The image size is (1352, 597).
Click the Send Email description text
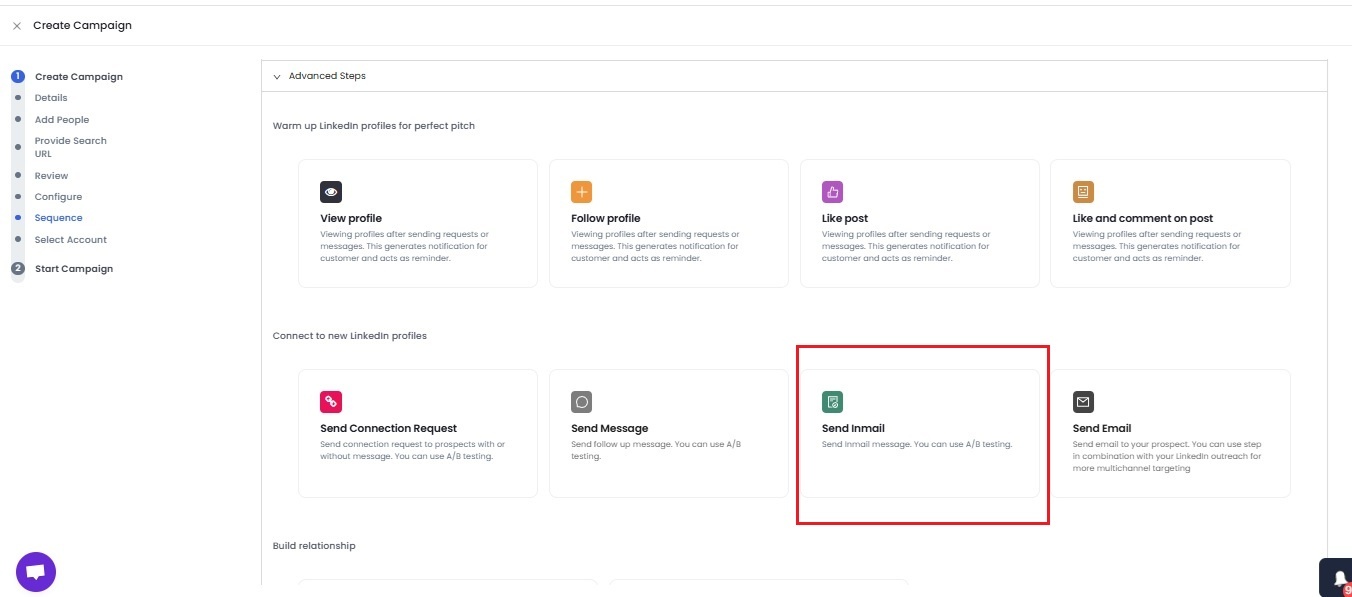coord(1167,456)
